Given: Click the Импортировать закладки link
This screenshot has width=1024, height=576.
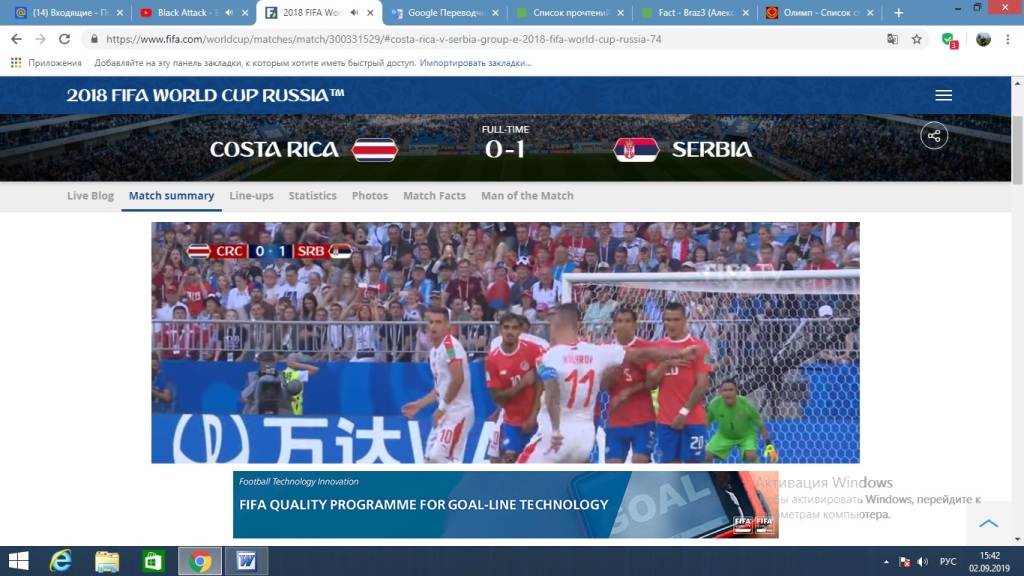Looking at the screenshot, I should [475, 63].
